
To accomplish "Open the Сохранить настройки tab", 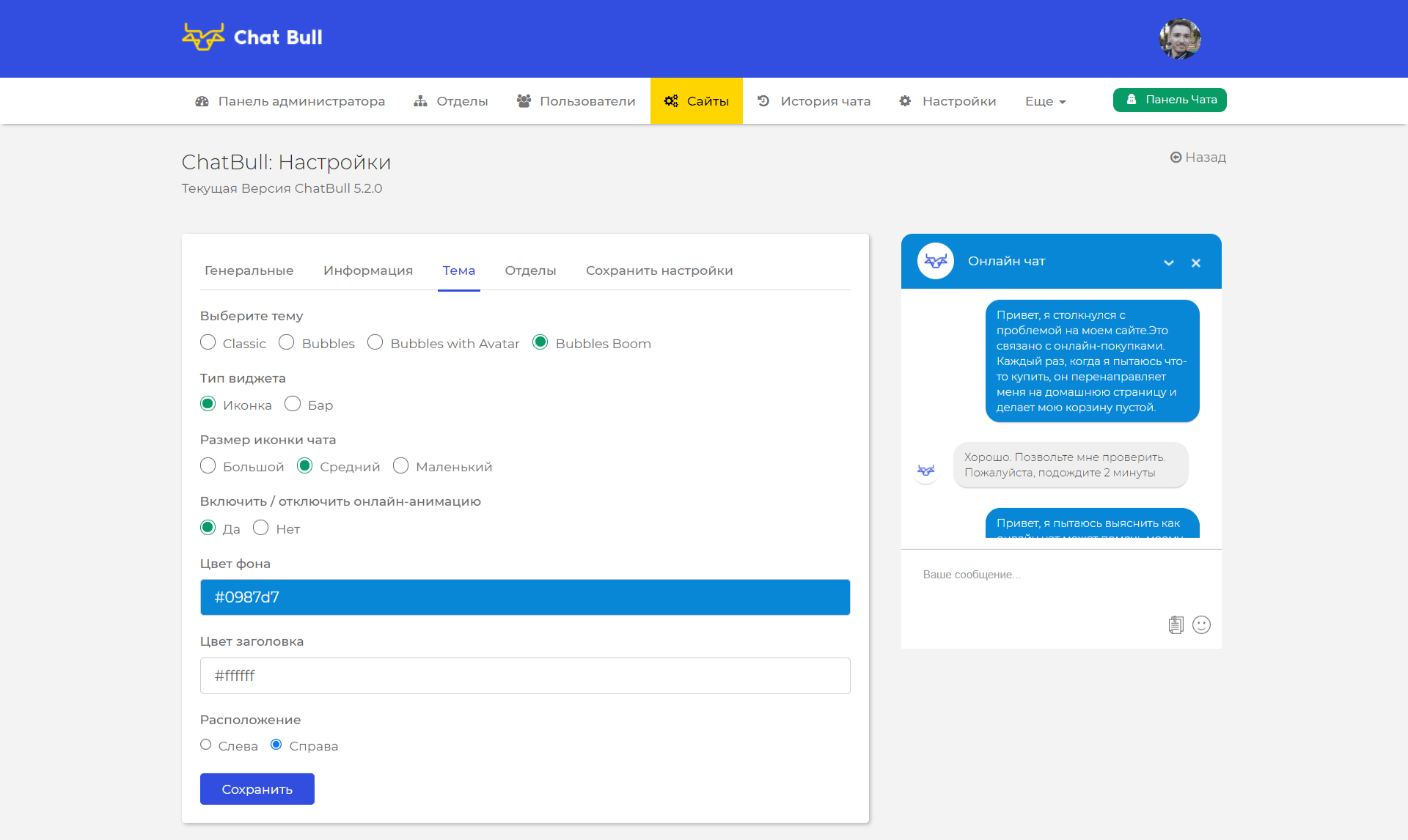I will pyautogui.click(x=659, y=270).
